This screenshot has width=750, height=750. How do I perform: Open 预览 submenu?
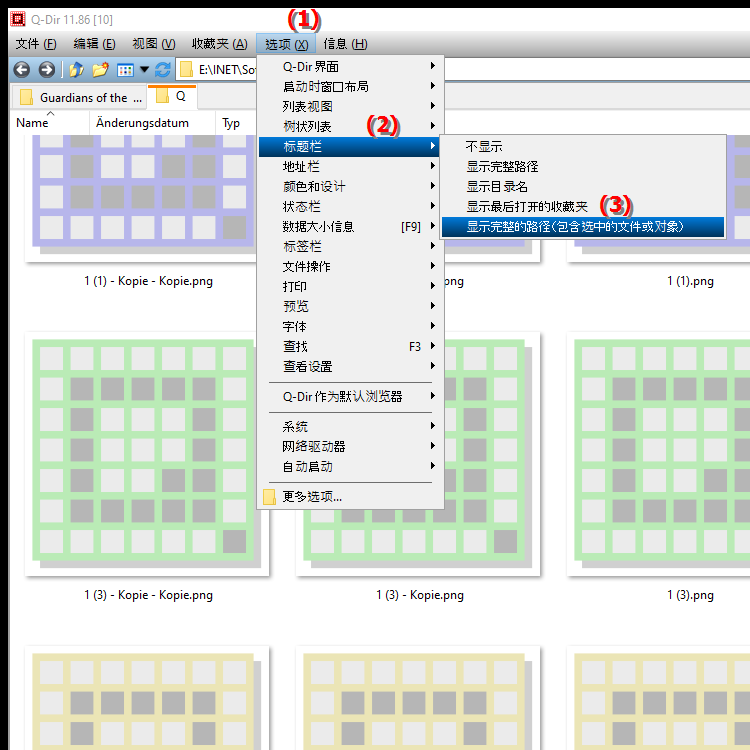pos(351,306)
